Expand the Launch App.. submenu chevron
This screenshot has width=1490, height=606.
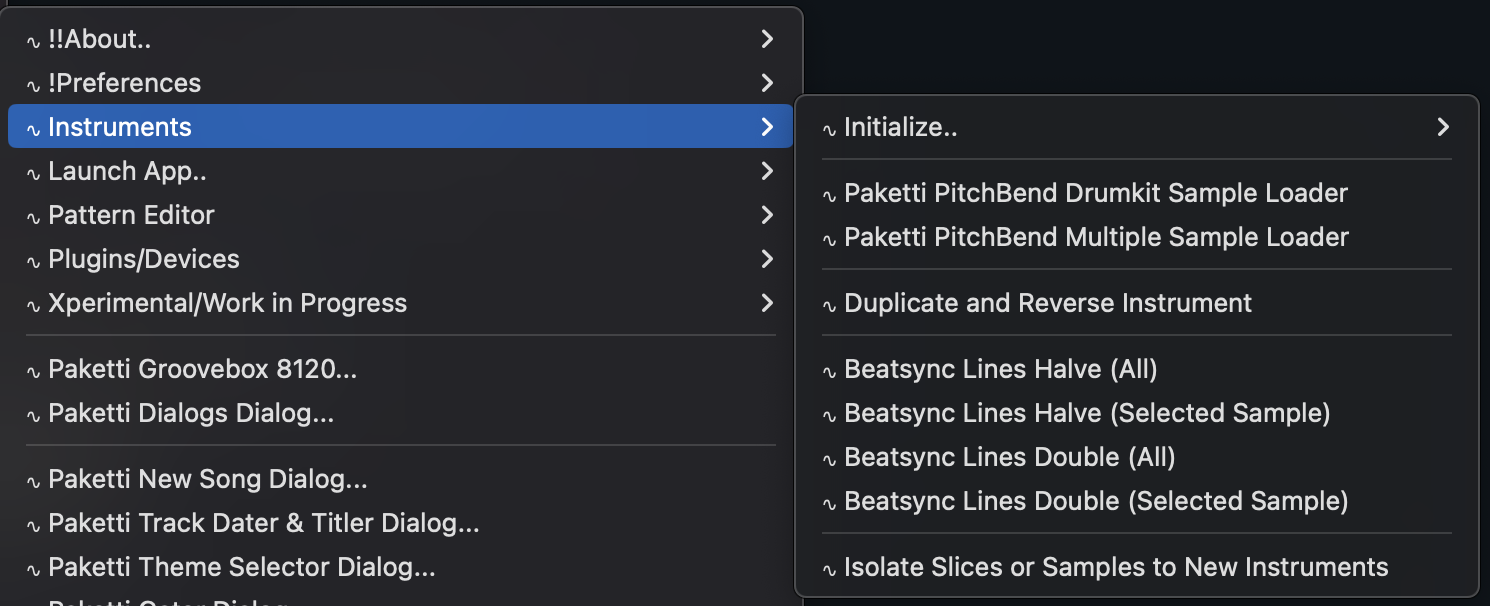(766, 171)
